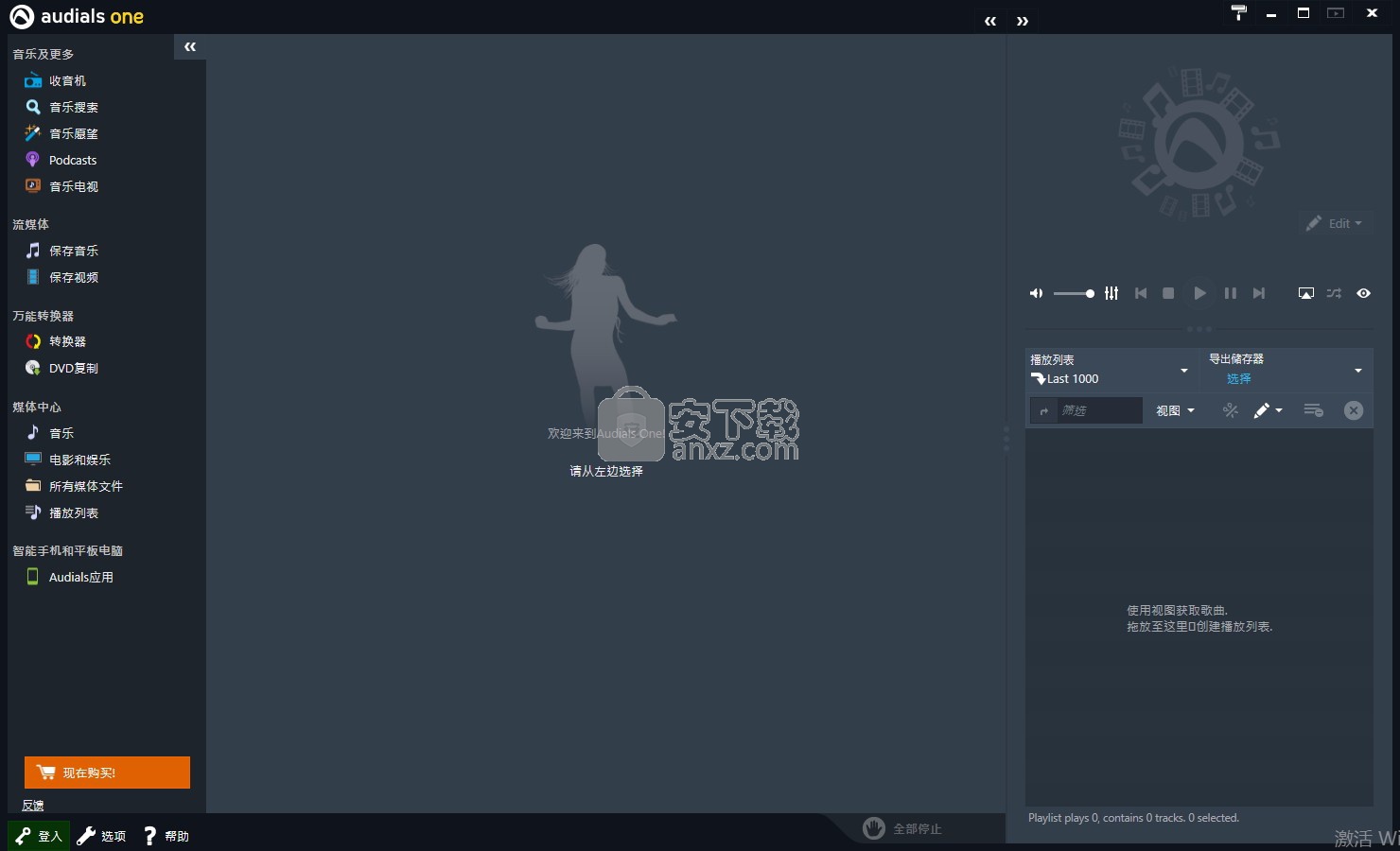Viewport: 1400px width, 851px height.
Task: Collapse the left sidebar with chevrons
Action: coord(190,46)
